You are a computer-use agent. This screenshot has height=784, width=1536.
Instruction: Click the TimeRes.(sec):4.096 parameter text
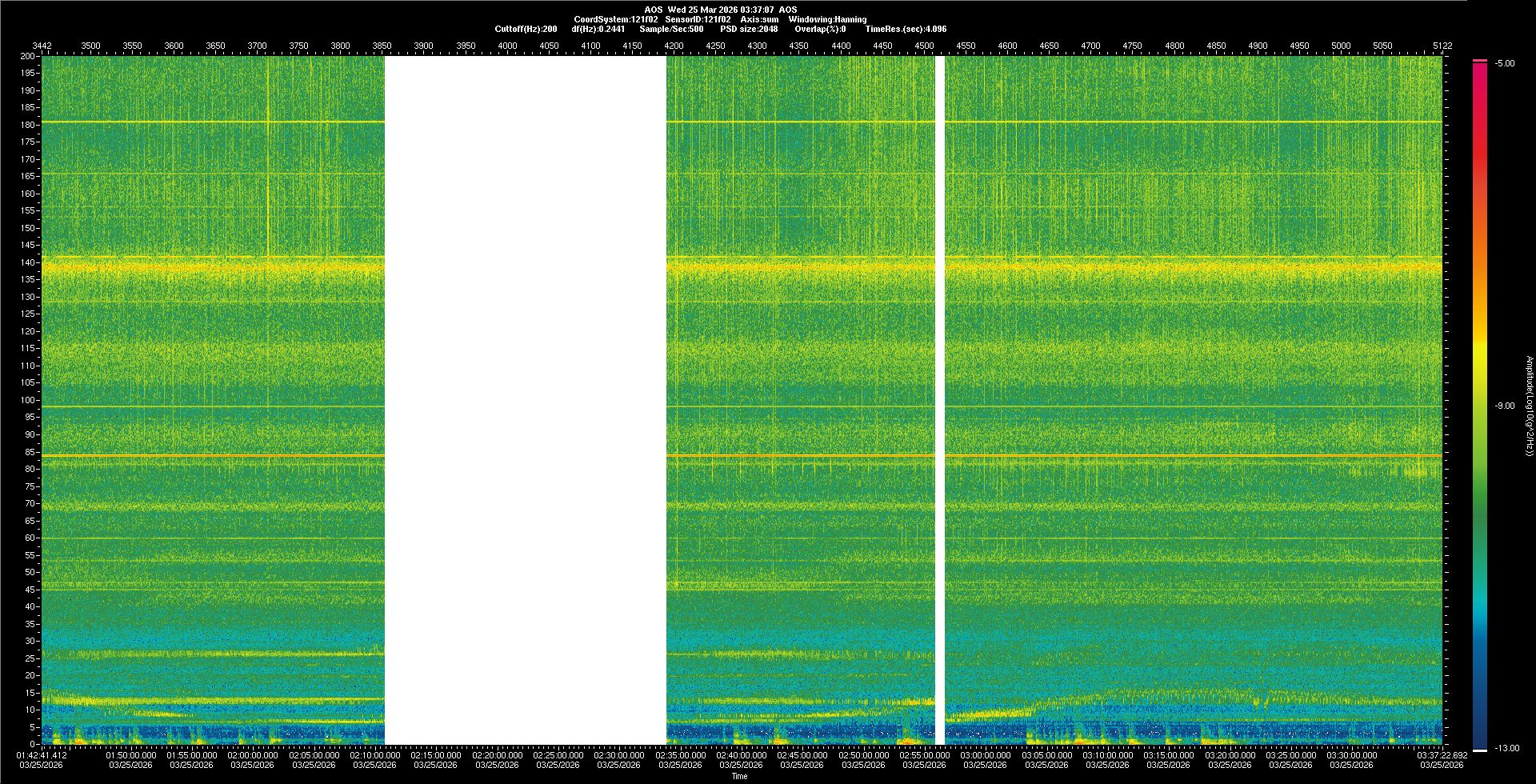click(x=906, y=29)
